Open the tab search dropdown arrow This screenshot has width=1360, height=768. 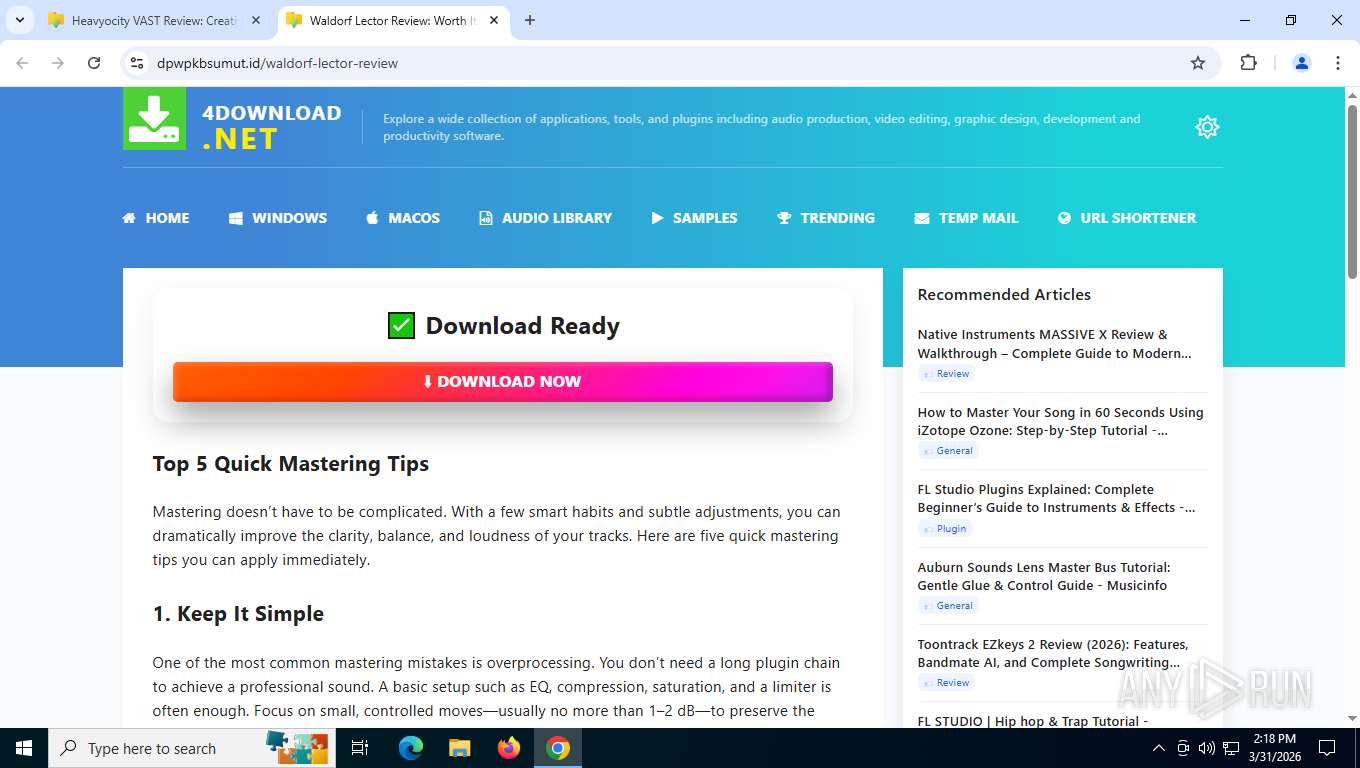tap(19, 20)
